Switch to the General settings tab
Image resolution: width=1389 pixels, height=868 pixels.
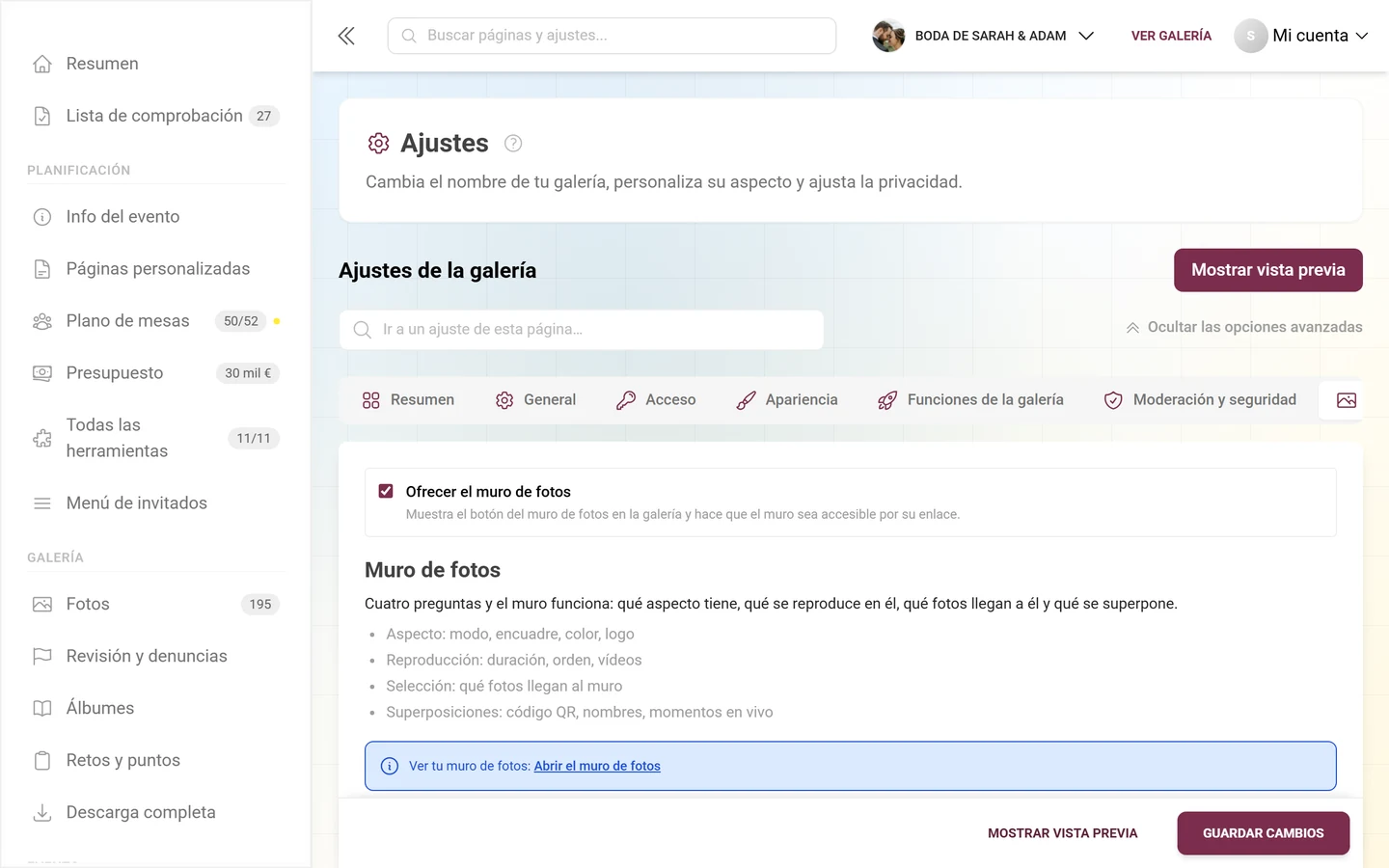click(x=535, y=400)
